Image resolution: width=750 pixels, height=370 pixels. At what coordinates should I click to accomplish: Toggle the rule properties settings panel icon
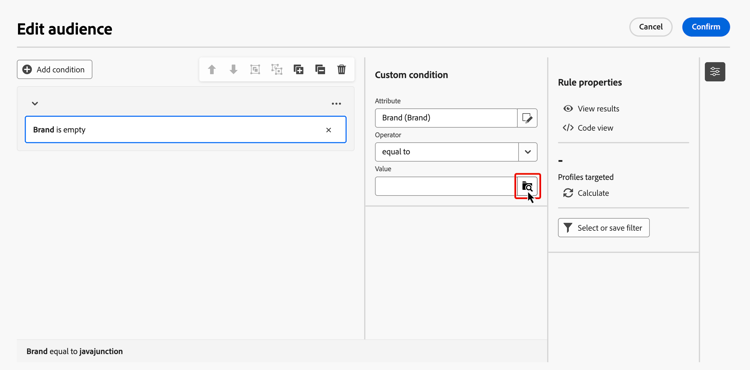(x=715, y=72)
